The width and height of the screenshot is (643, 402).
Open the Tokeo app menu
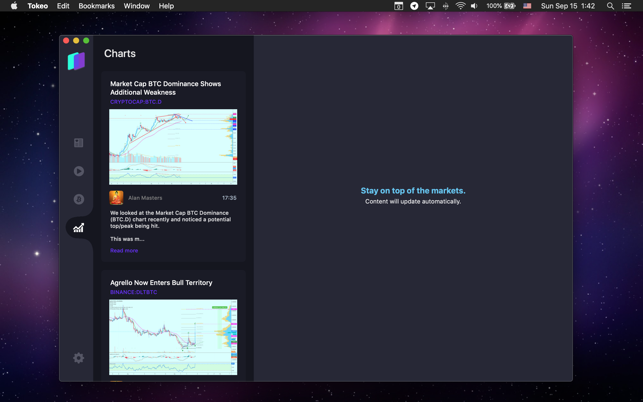38,6
